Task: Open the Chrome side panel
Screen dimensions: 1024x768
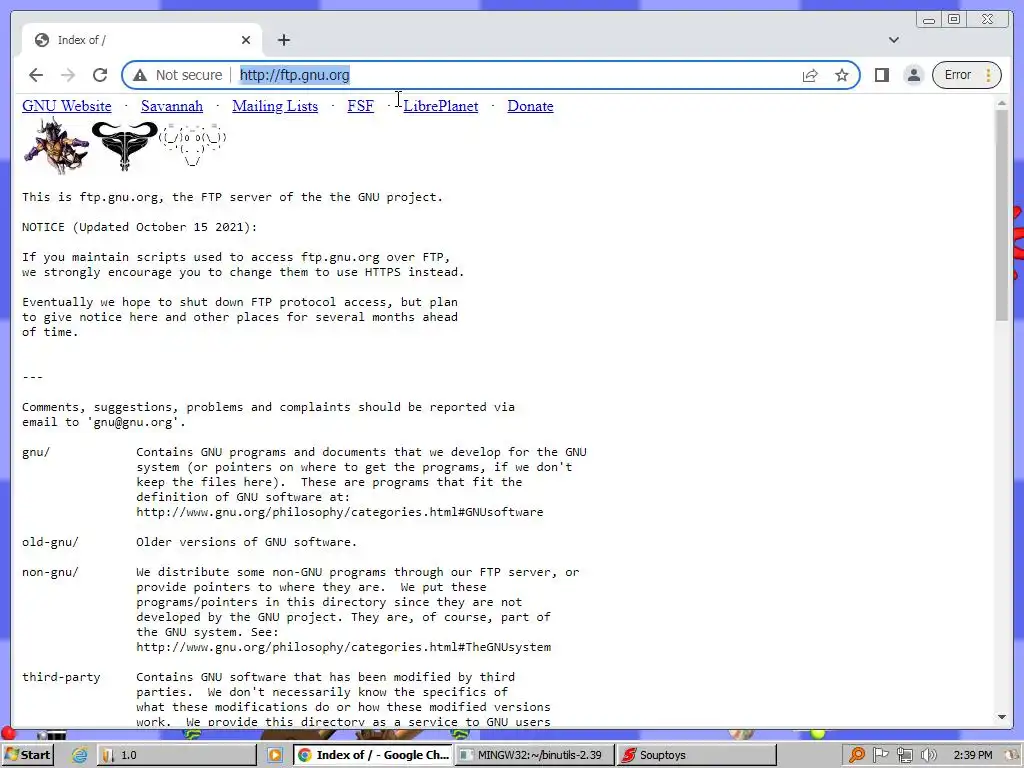Action: pos(882,75)
